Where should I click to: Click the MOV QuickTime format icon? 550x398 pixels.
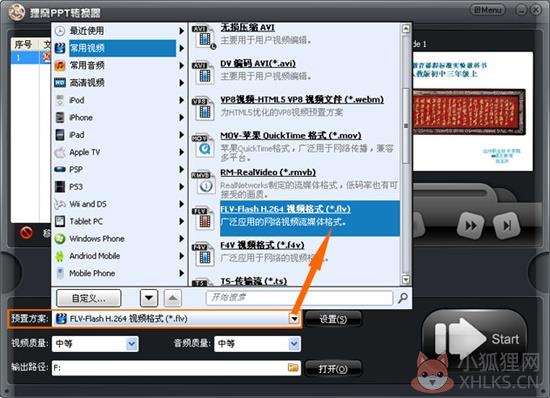(x=204, y=146)
